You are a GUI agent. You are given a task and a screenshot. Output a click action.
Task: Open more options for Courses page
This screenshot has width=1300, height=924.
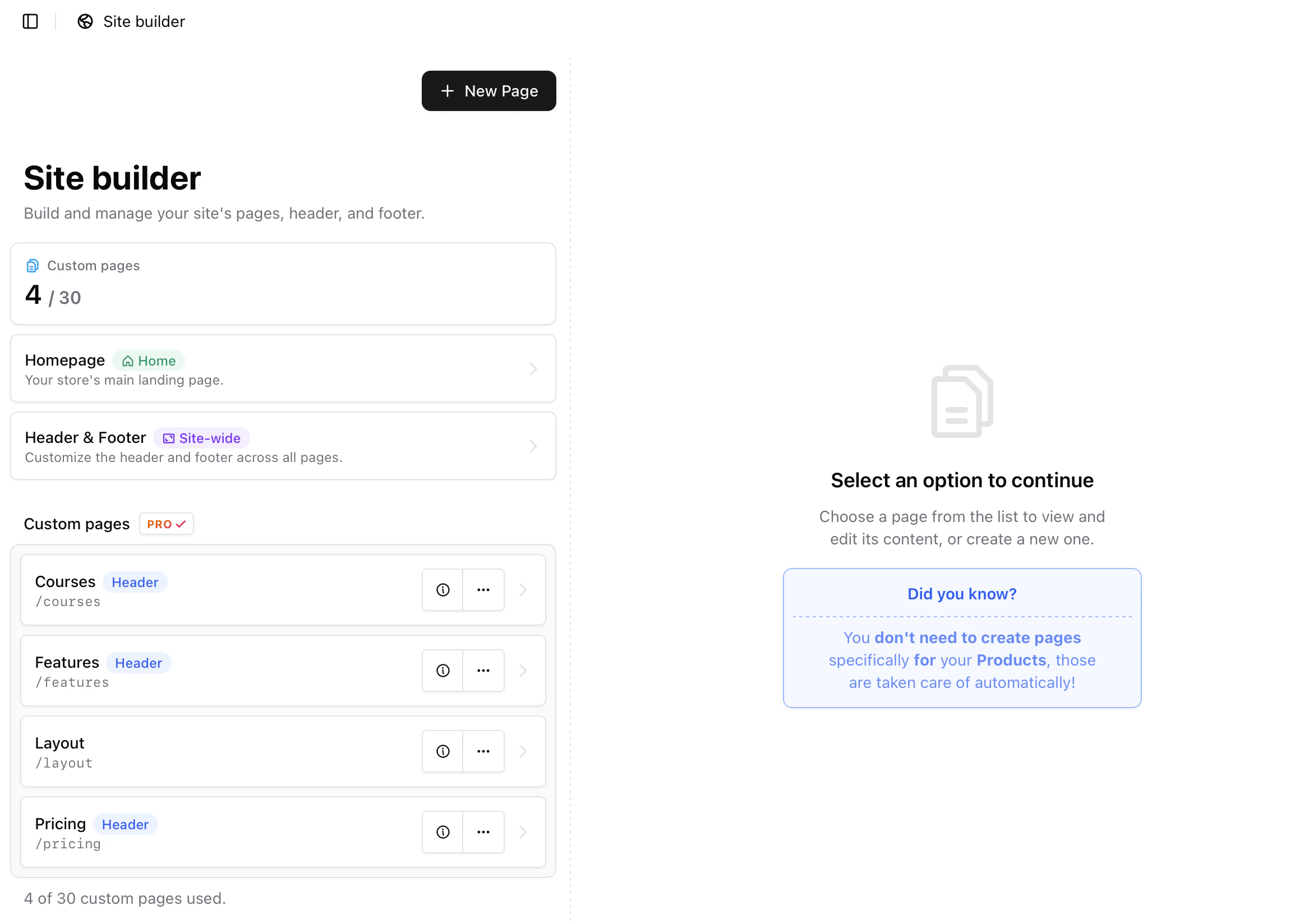click(483, 590)
